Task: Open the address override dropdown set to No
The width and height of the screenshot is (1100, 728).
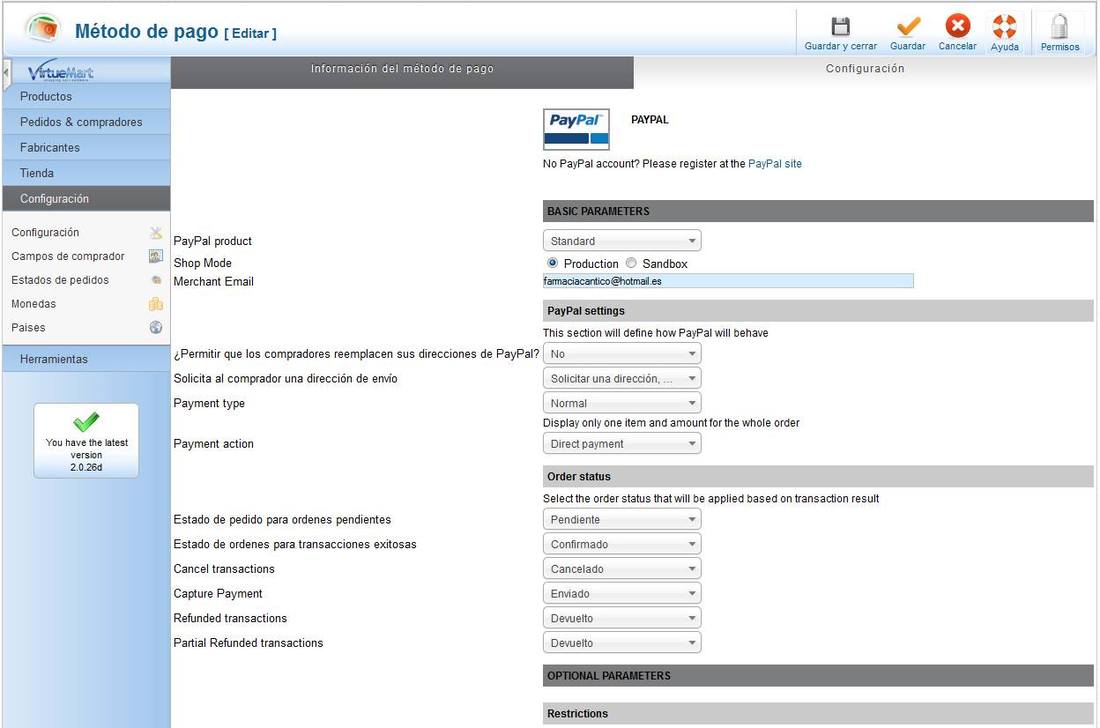Action: 622,353
